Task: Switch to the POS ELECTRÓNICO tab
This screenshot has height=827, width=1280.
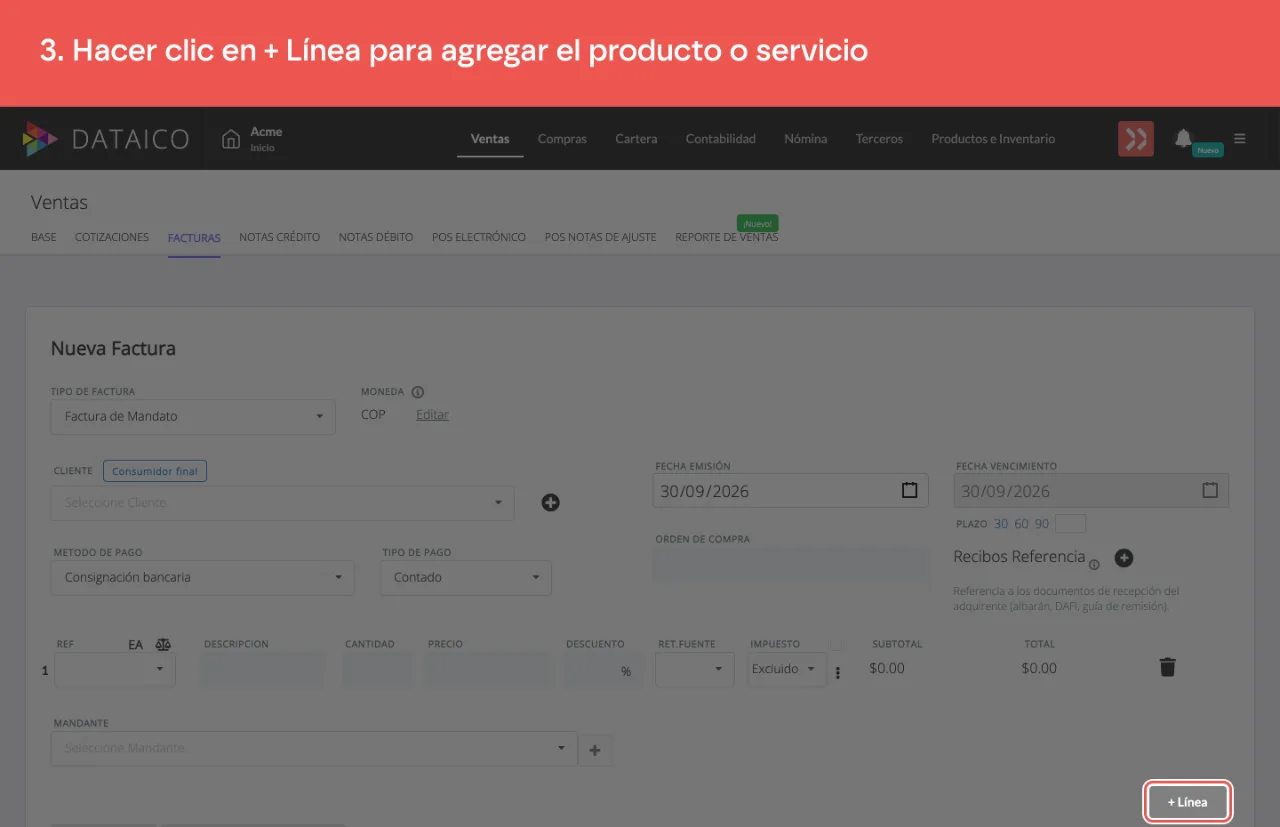Action: (x=479, y=237)
